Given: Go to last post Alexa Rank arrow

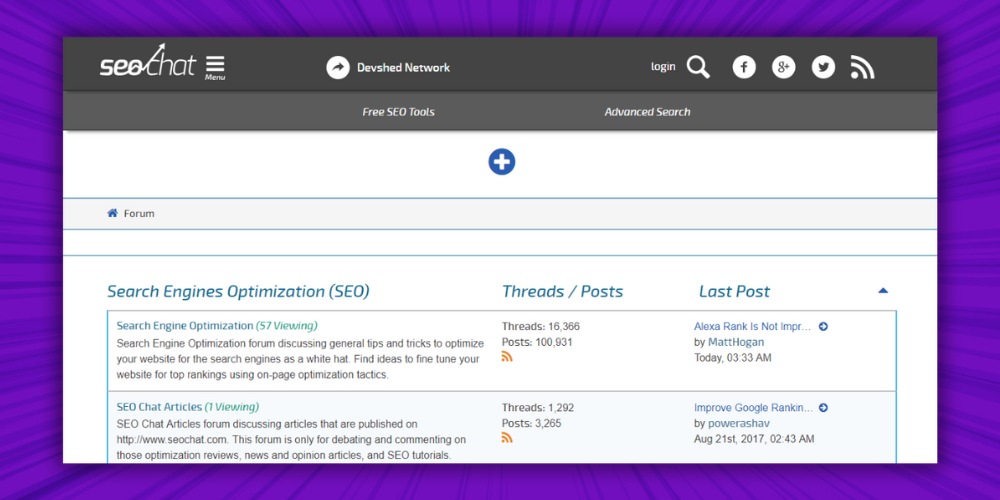Looking at the screenshot, I should [823, 326].
